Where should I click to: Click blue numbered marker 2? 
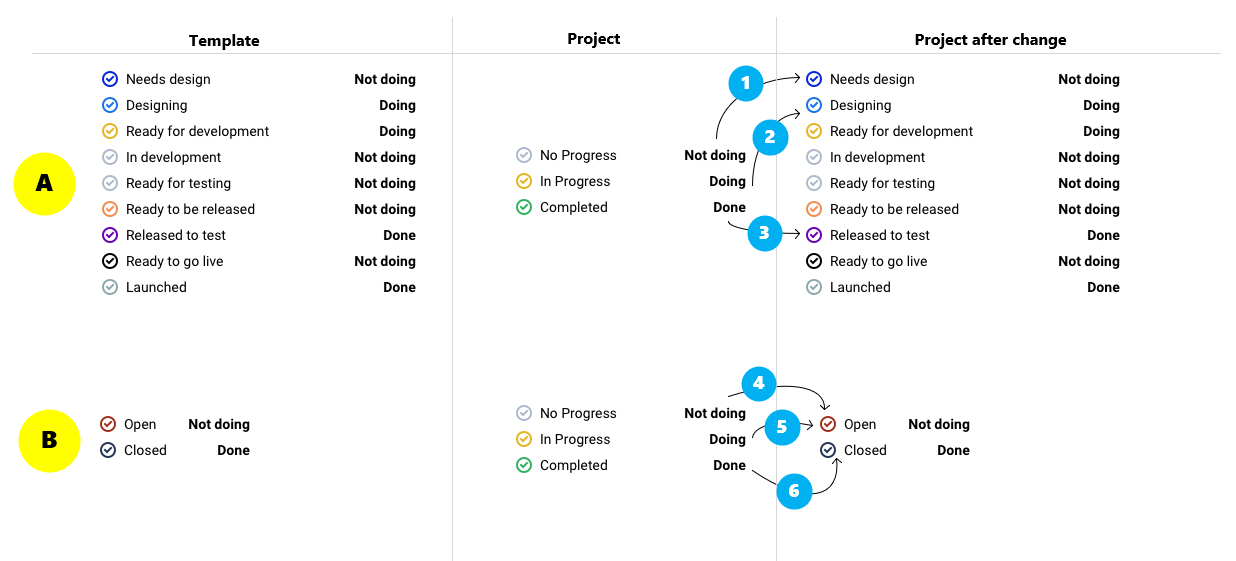pos(769,137)
